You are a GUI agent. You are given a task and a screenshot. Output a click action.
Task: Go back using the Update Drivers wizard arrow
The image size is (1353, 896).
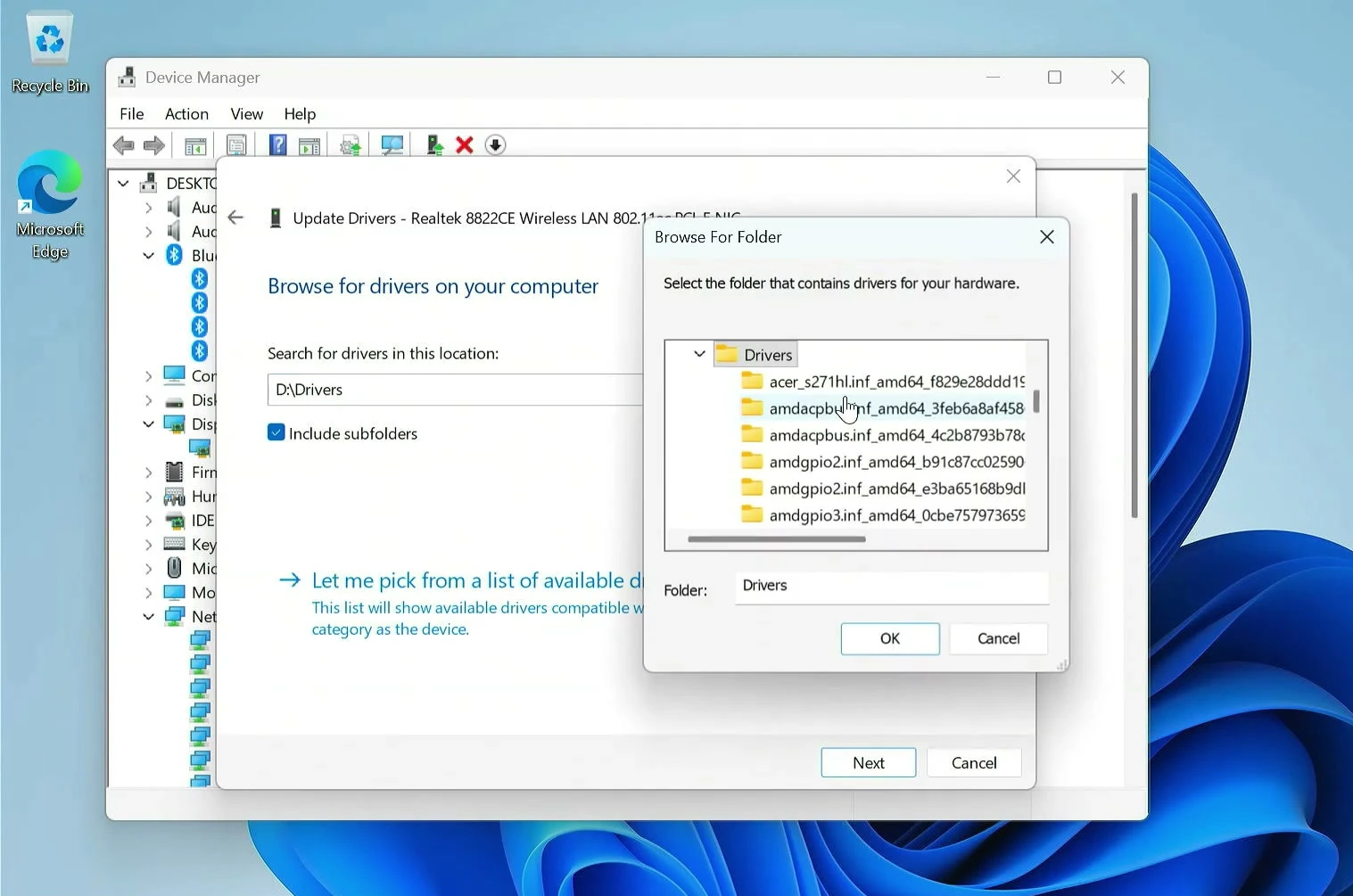coord(235,218)
